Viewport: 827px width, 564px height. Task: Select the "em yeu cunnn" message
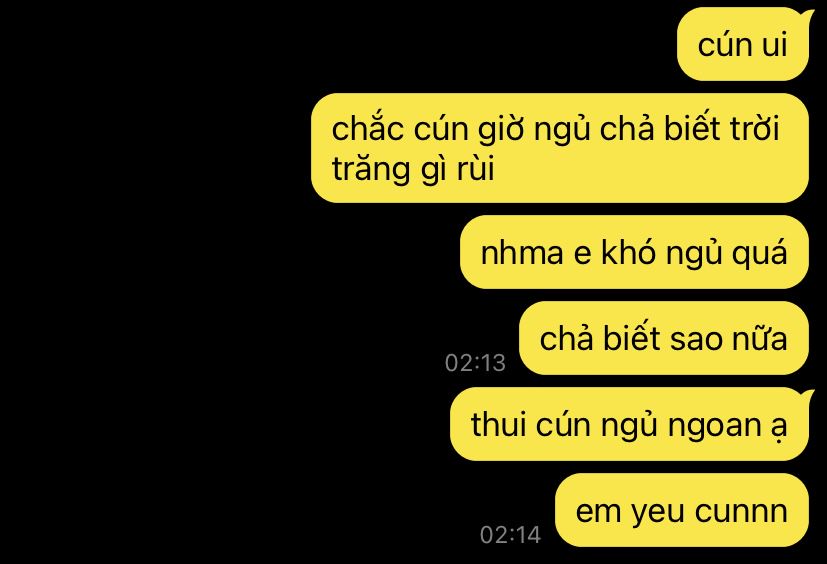[681, 510]
